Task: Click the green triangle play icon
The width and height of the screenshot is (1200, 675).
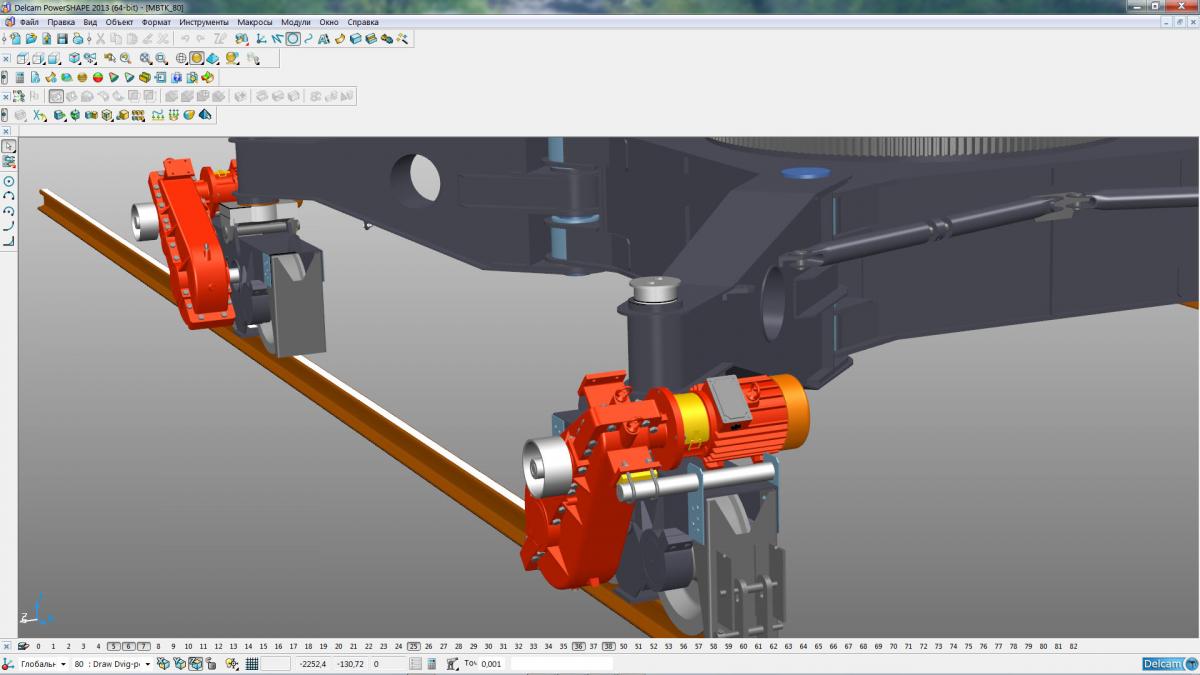Action: pos(114,77)
